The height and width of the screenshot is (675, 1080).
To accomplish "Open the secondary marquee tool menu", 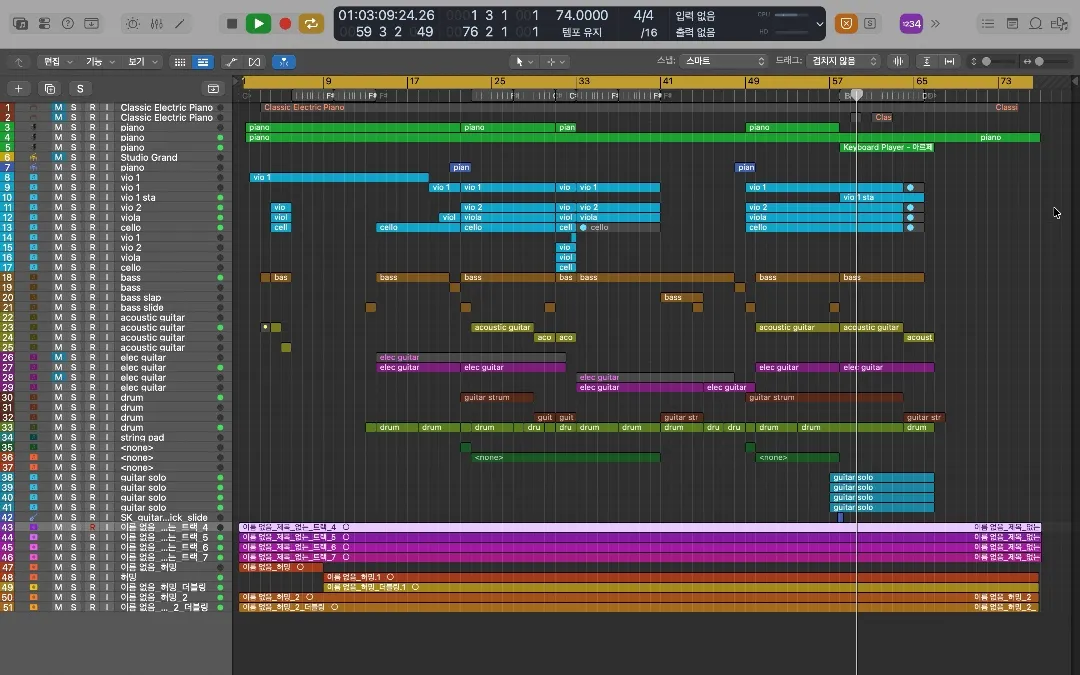I will pos(555,62).
